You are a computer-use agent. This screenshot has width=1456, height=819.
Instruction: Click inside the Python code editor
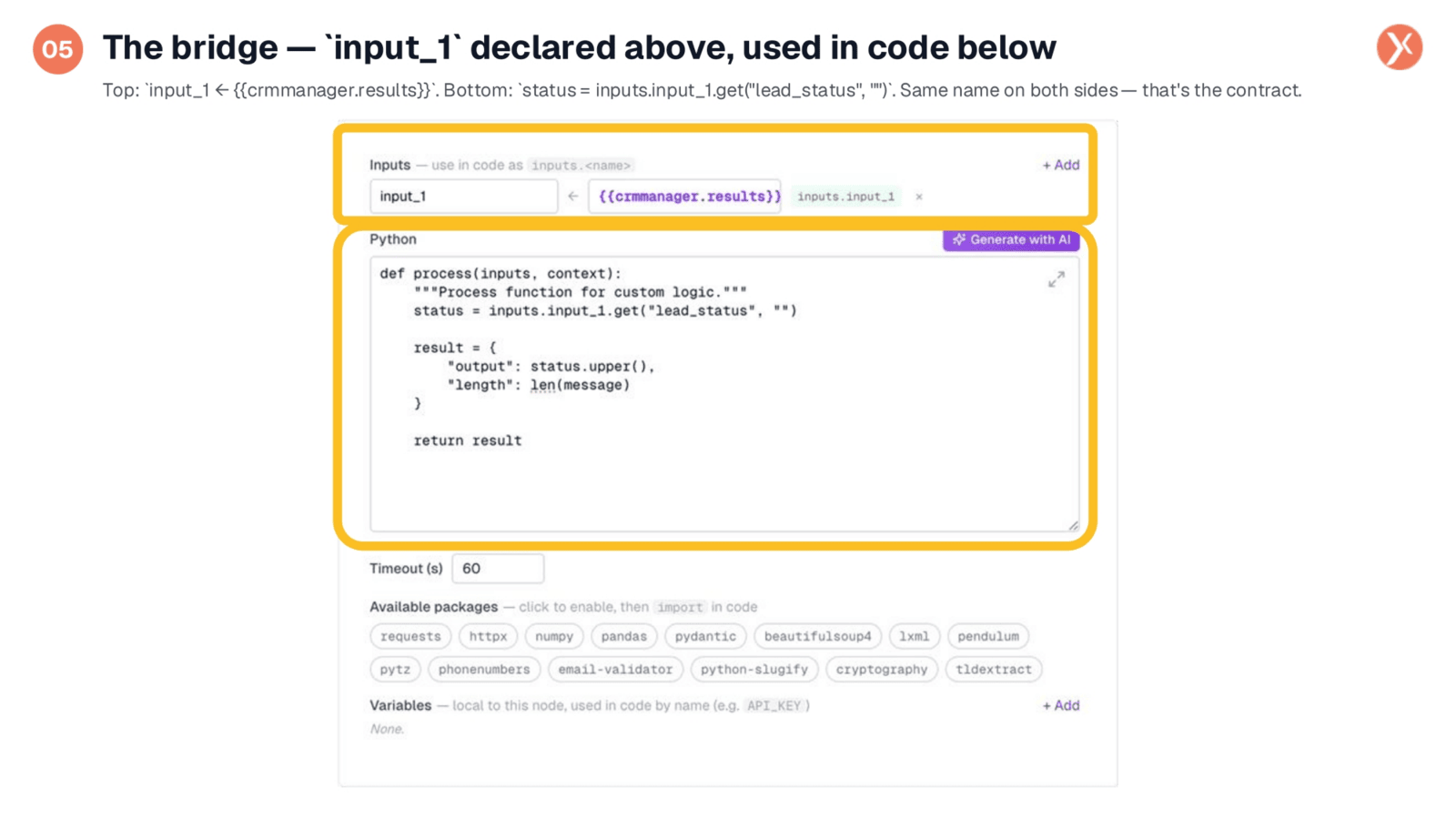(724, 394)
